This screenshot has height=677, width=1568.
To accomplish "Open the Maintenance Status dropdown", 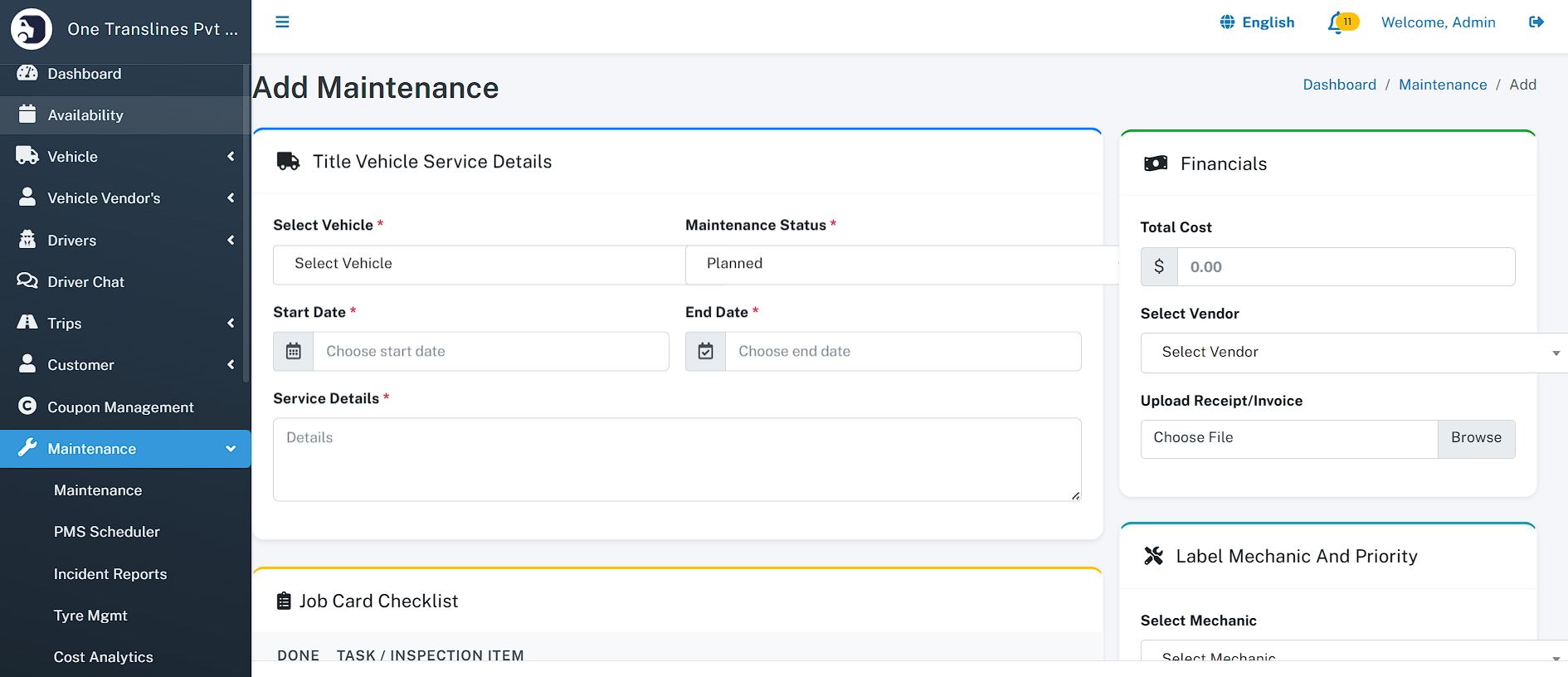I will coord(901,264).
